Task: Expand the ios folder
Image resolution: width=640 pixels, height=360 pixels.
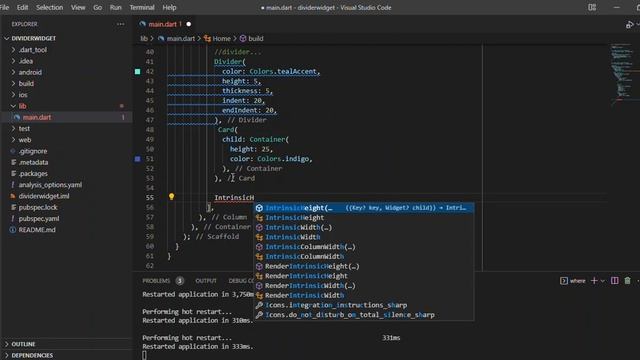Action: [x=23, y=95]
